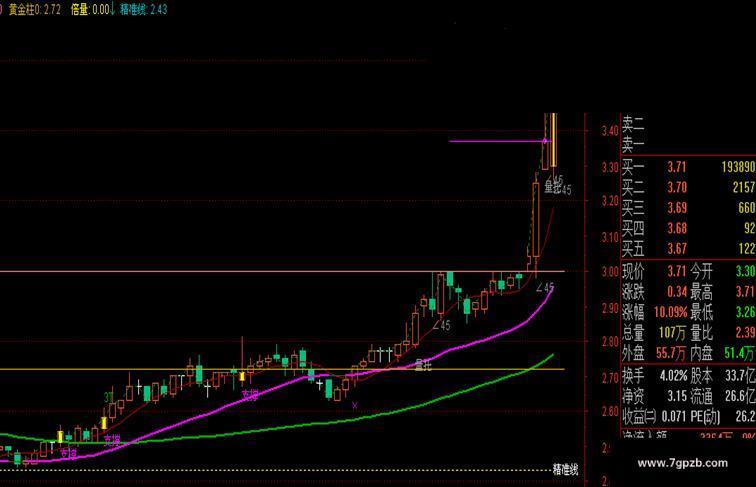Click the 最低 value 3.26
Screen dimensions: 756x487
pos(745,312)
